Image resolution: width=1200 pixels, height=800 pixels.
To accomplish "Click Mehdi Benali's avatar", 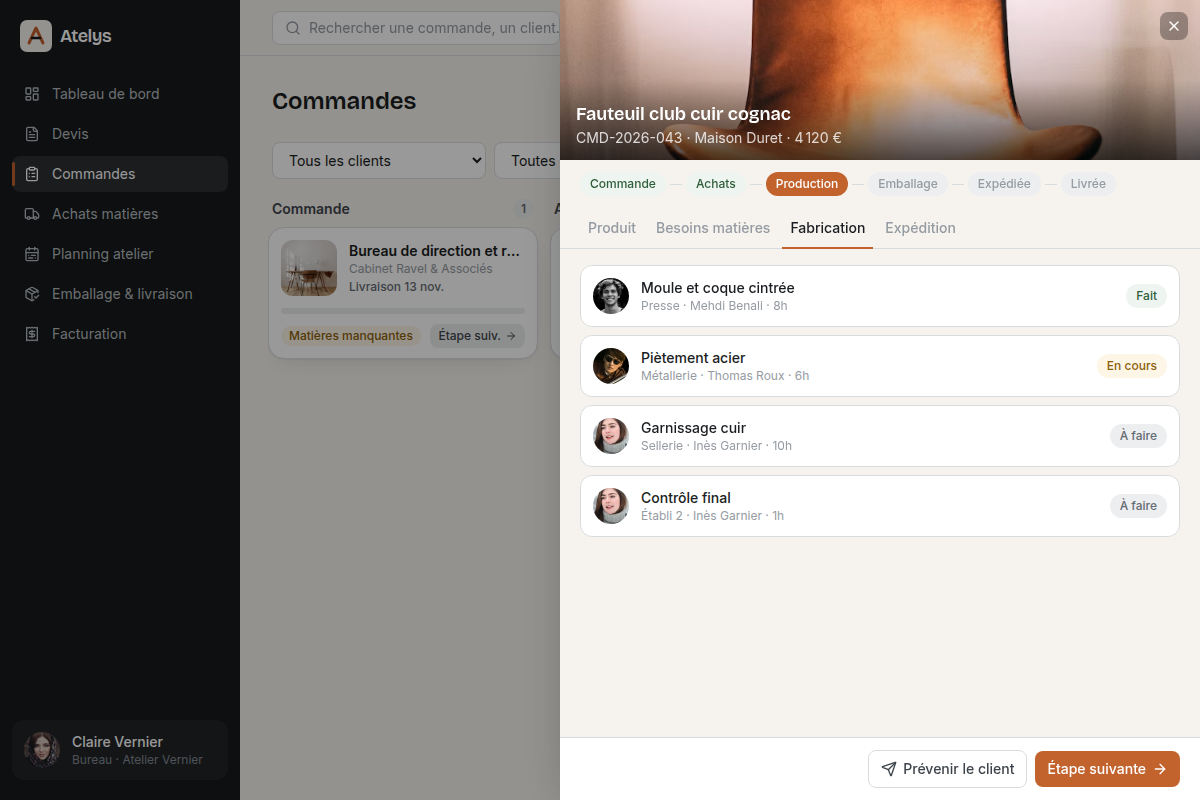I will pos(611,296).
